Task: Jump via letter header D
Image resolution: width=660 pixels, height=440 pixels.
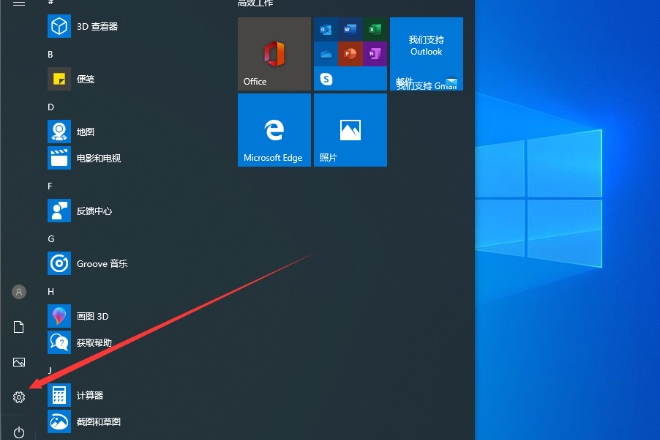Action: (x=51, y=107)
